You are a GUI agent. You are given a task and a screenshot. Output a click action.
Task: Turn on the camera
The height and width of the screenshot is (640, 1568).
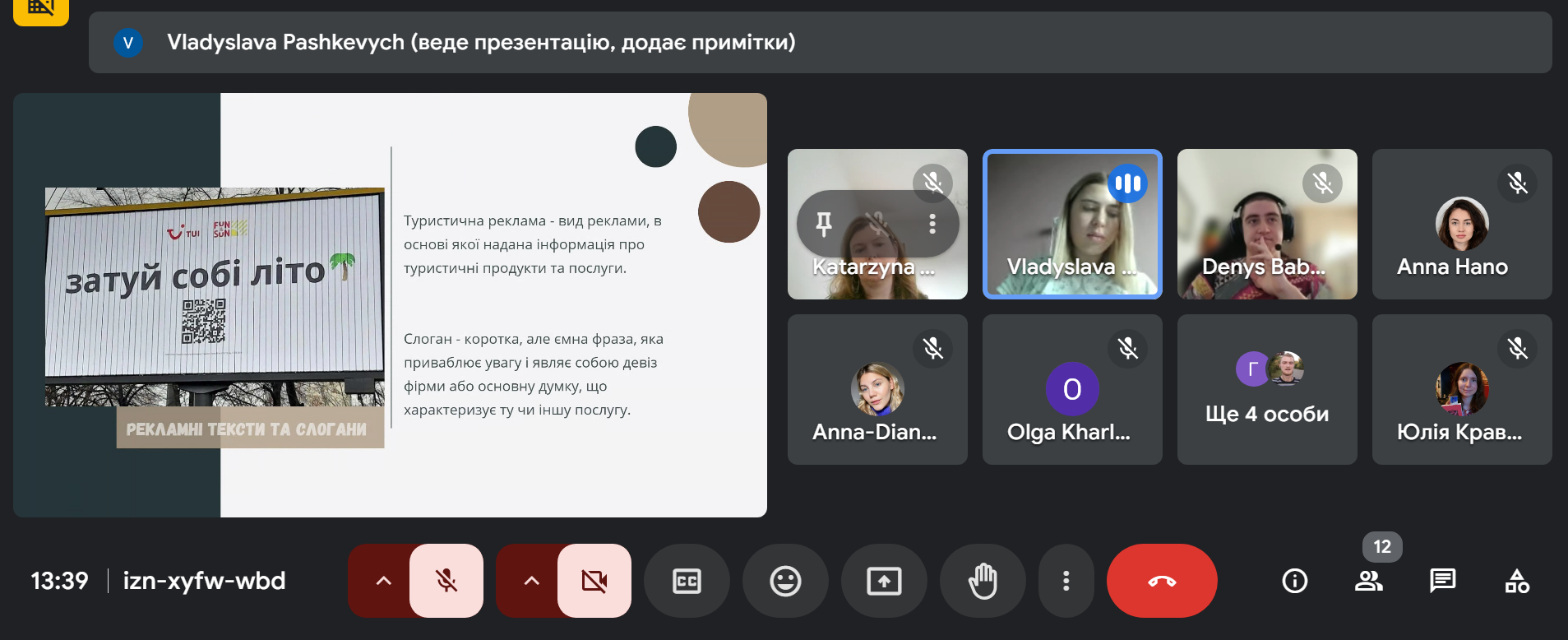[x=594, y=581]
